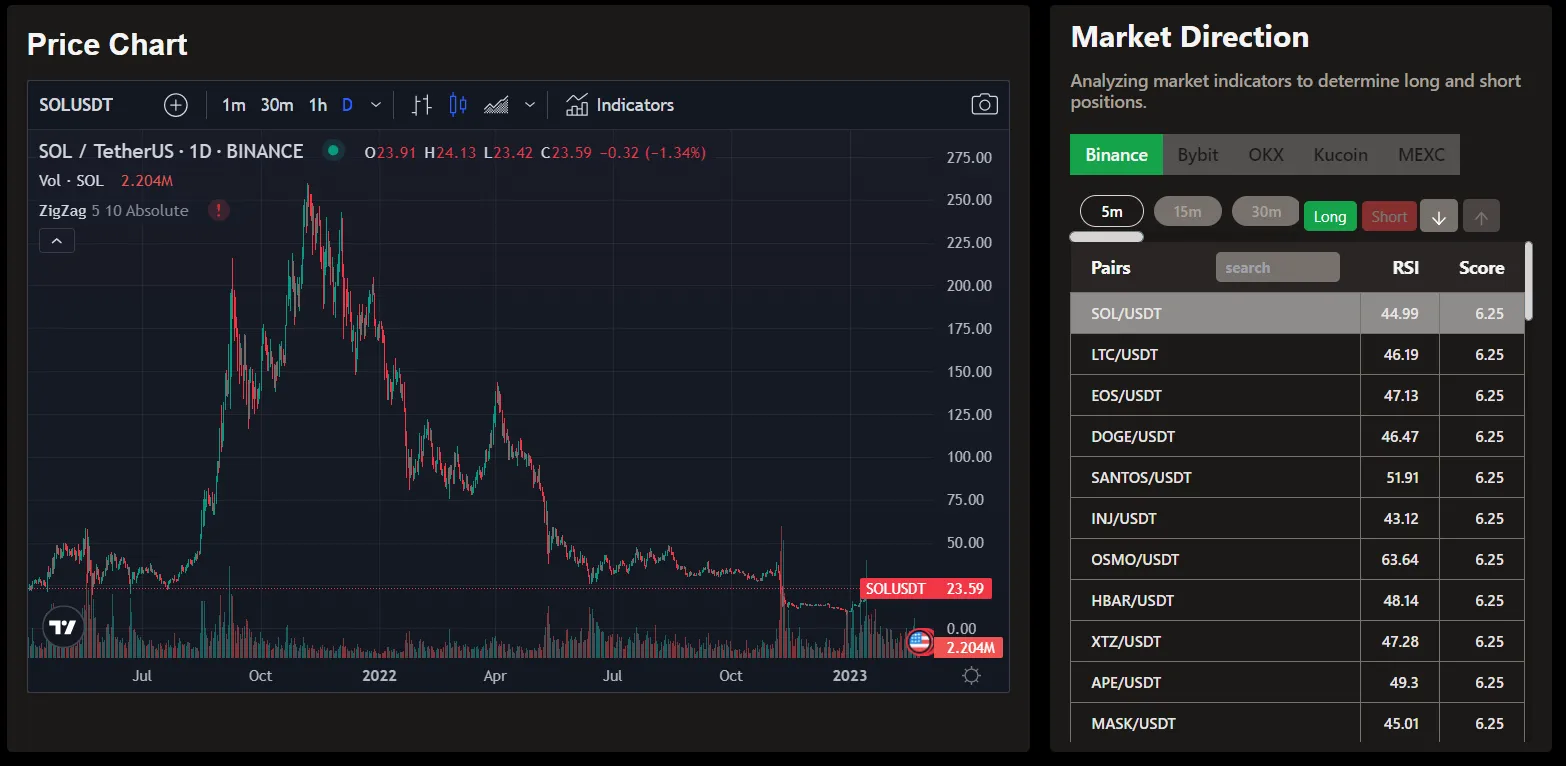Select the 30m timeframe pill in Market Direction
This screenshot has width=1566, height=766.
click(x=1266, y=212)
